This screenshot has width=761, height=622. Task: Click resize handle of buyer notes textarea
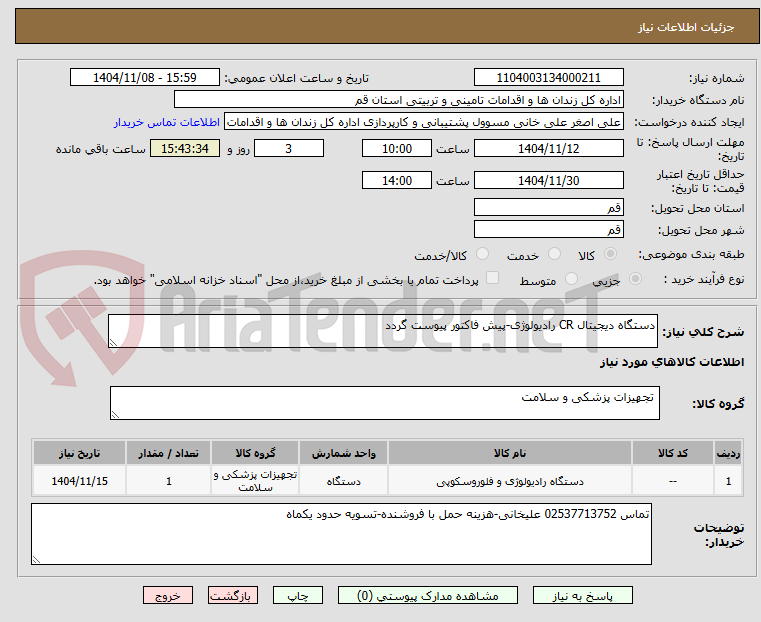[x=36, y=559]
